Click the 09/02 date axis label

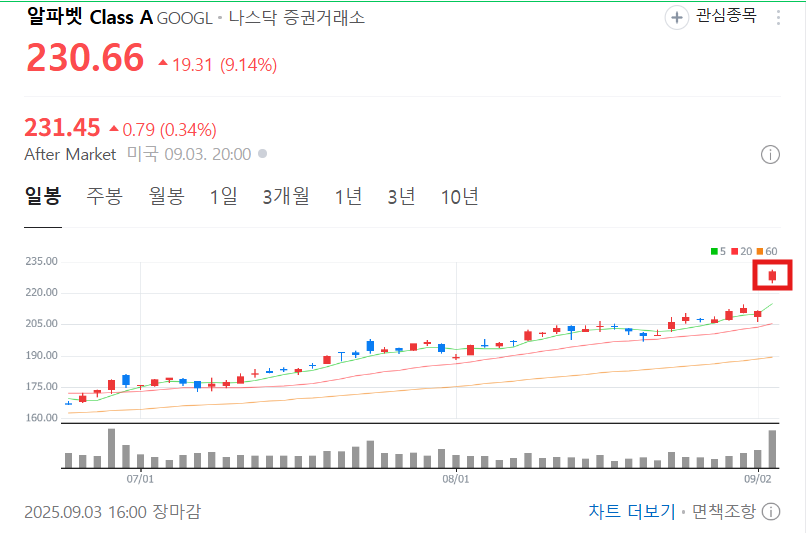[758, 479]
